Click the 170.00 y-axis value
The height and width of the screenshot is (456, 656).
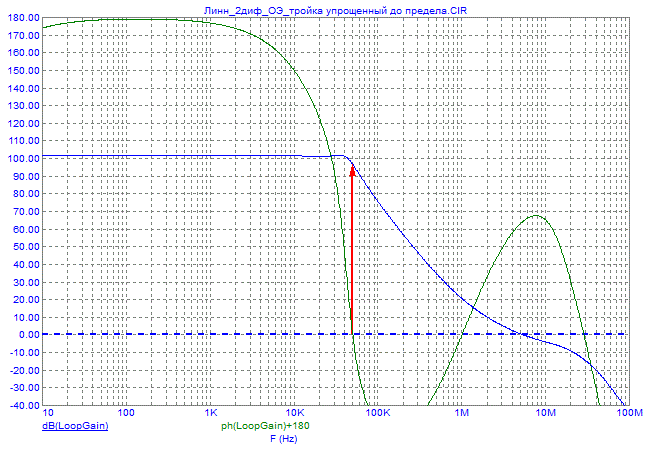[x=23, y=36]
